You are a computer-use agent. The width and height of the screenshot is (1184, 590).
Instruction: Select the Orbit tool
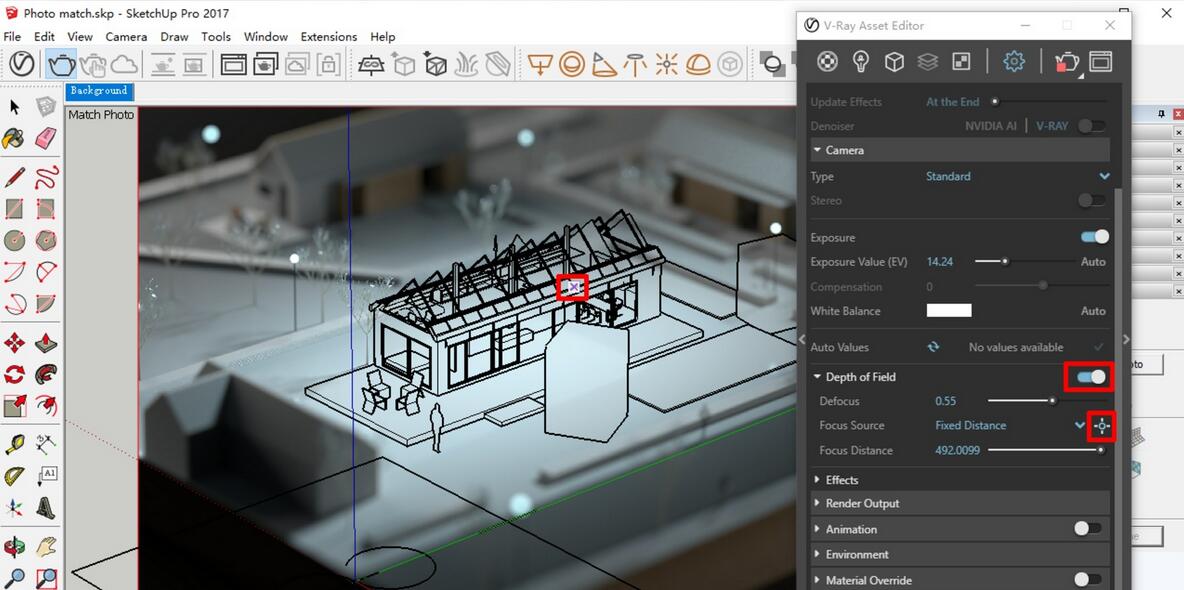tap(14, 547)
